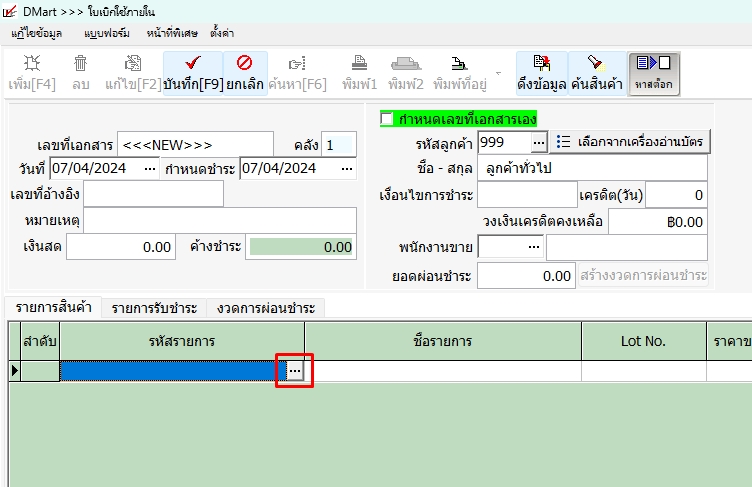Click the highlighted รหัสรายการ cell in first row
Image resolution: width=752 pixels, height=487 pixels.
(173, 371)
